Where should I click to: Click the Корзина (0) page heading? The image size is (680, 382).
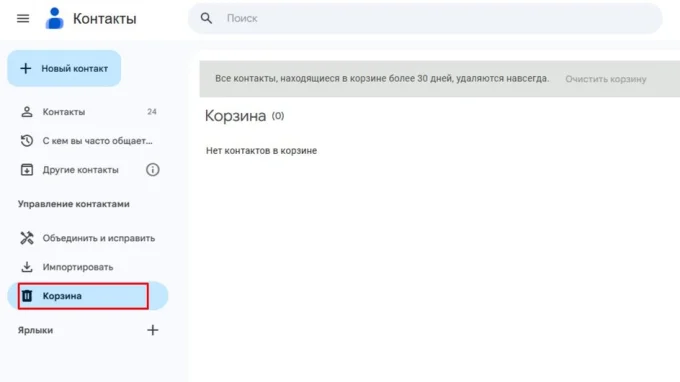pyautogui.click(x=245, y=116)
